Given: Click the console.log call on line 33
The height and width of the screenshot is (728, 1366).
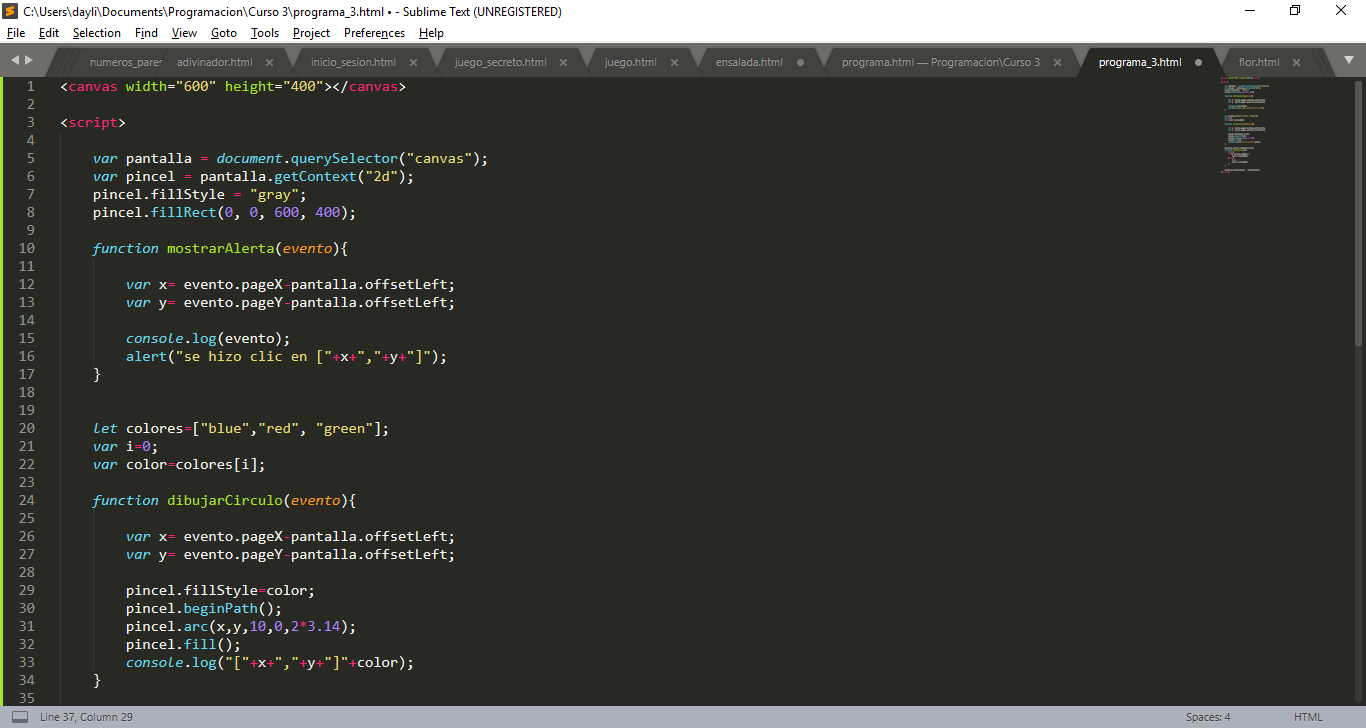Looking at the screenshot, I should (270, 662).
